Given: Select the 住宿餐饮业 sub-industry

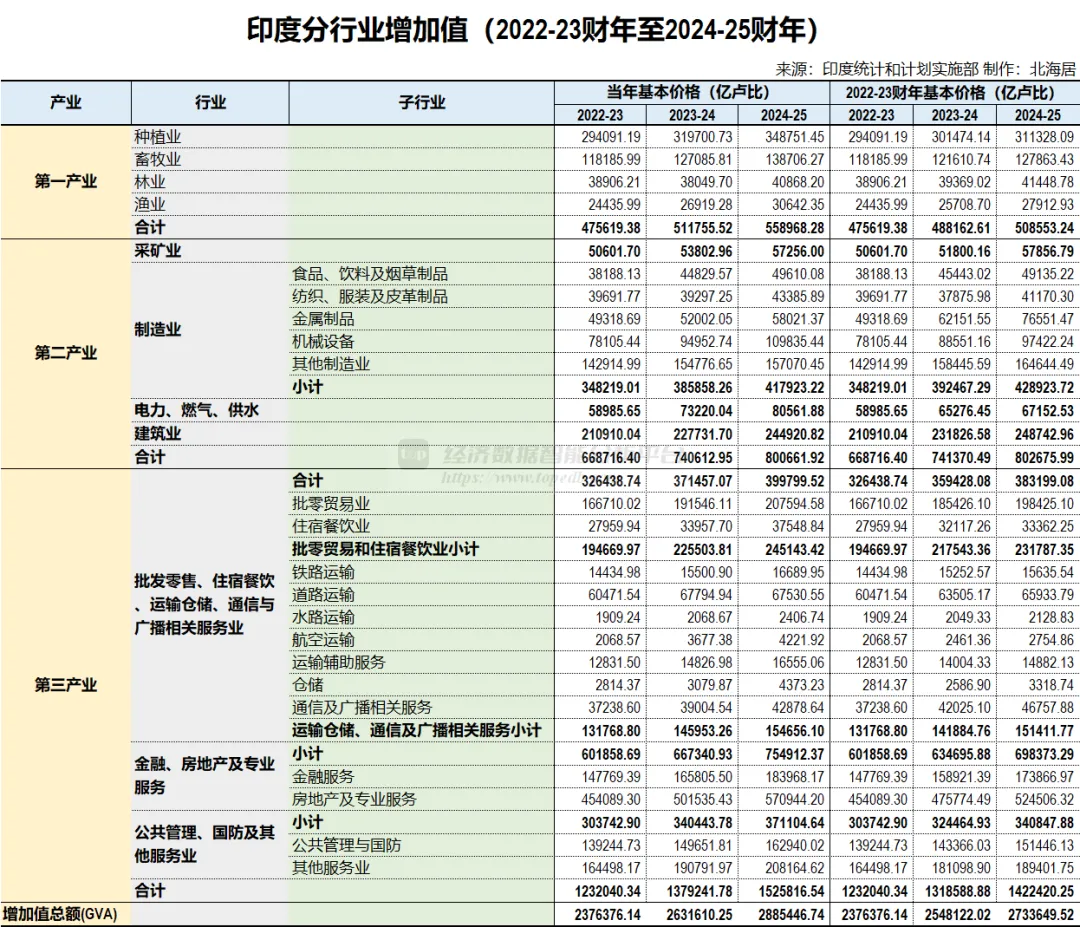Looking at the screenshot, I should tap(331, 527).
